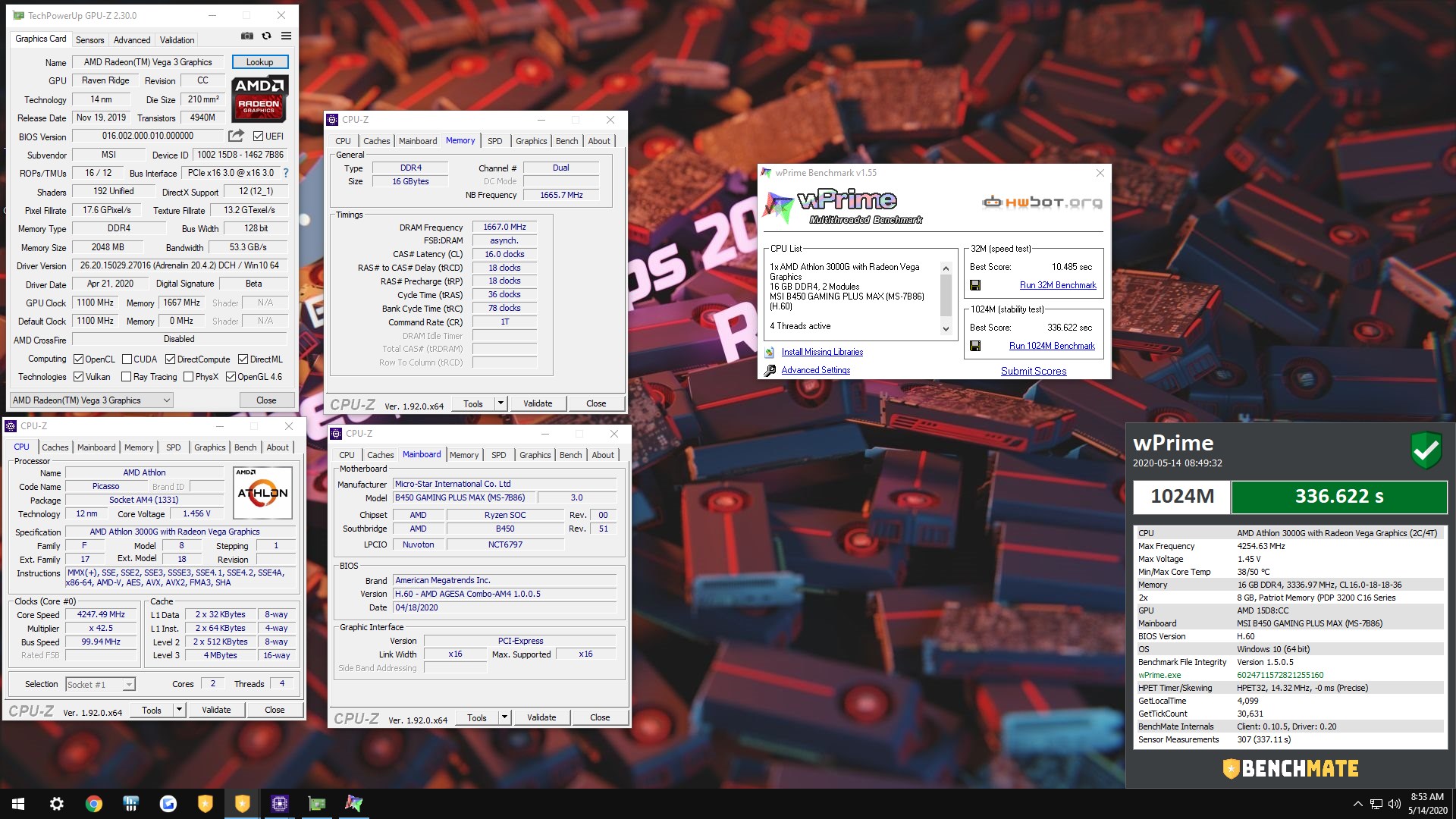Expand Tools dropdown arrow in CPU-Z CPU window

pyautogui.click(x=179, y=710)
